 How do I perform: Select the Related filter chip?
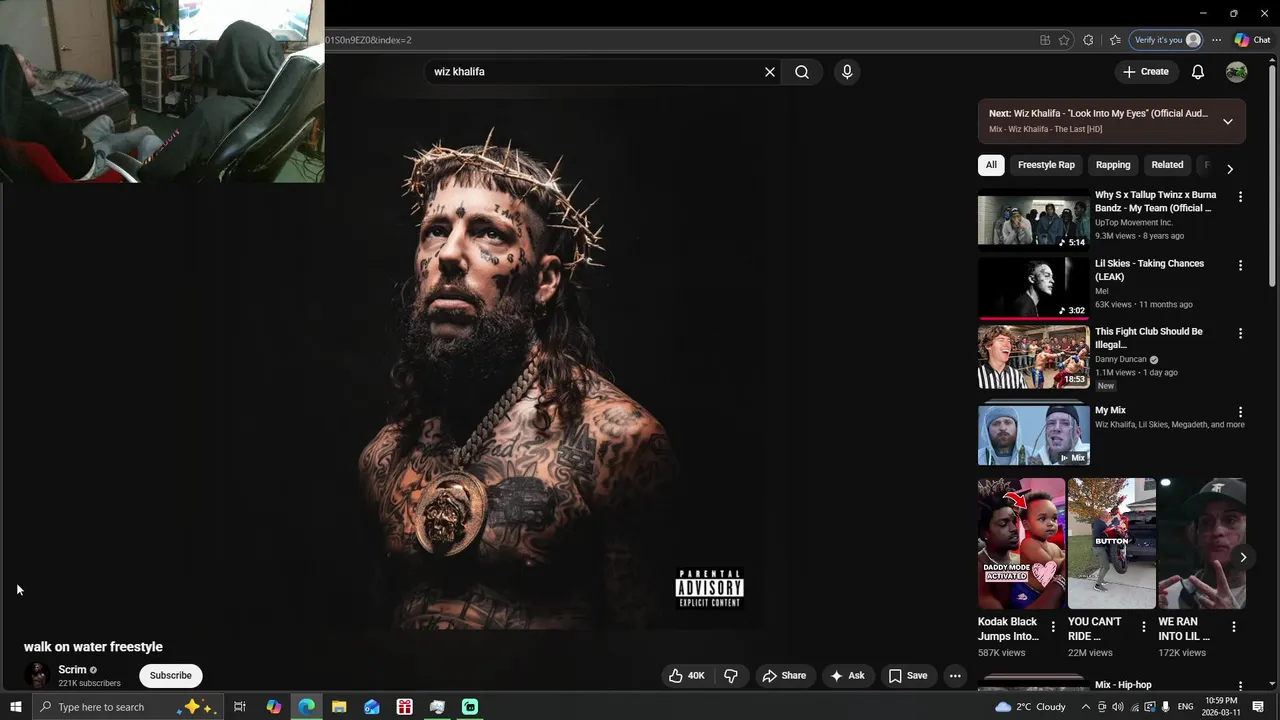click(x=1167, y=165)
